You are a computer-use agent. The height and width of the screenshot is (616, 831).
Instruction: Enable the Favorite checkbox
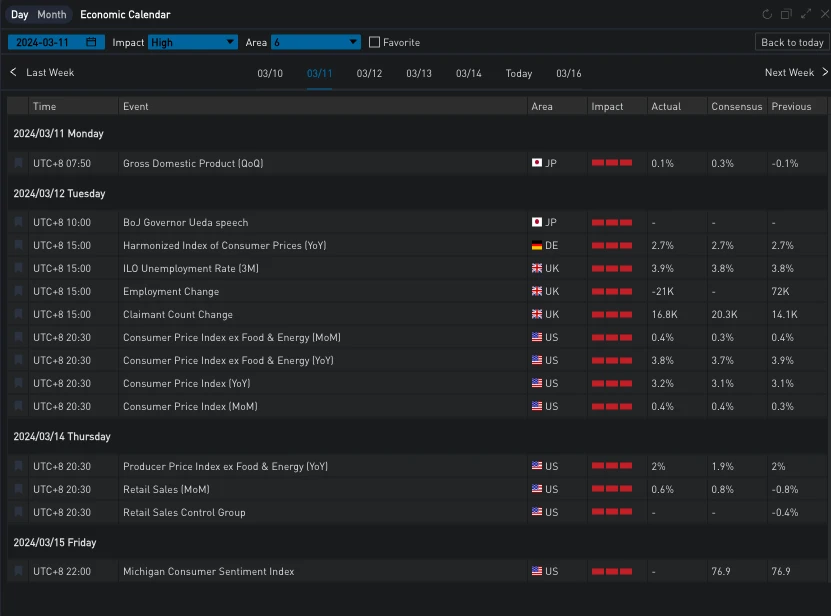pos(375,42)
